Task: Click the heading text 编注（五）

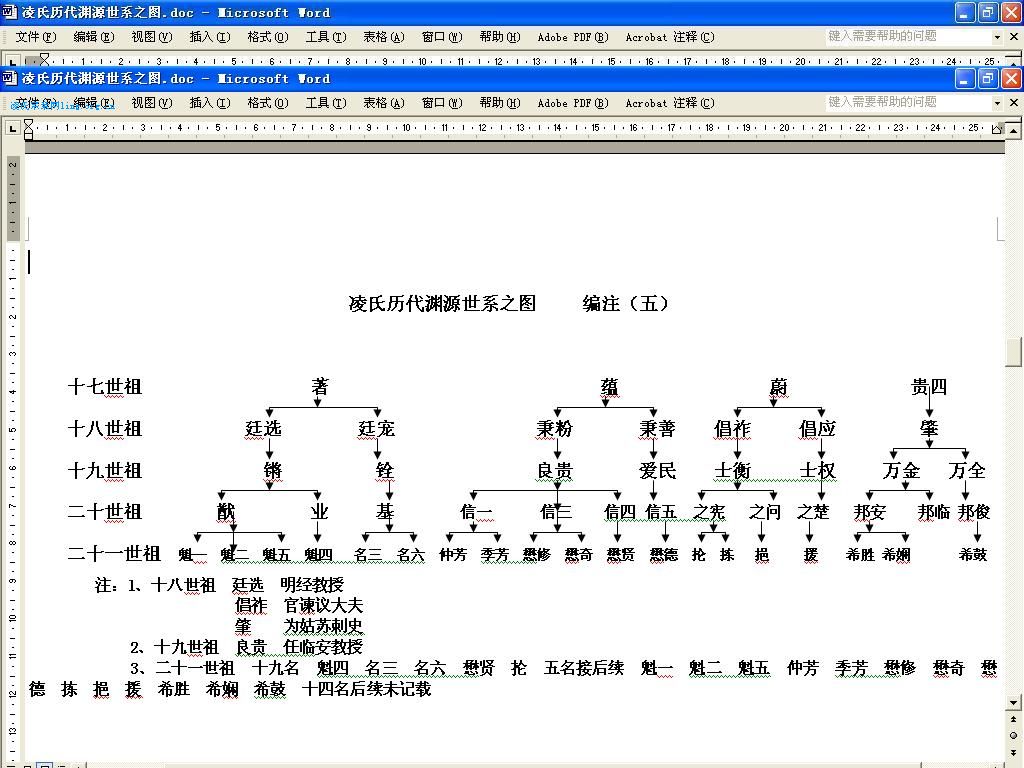Action: pyautogui.click(x=626, y=304)
